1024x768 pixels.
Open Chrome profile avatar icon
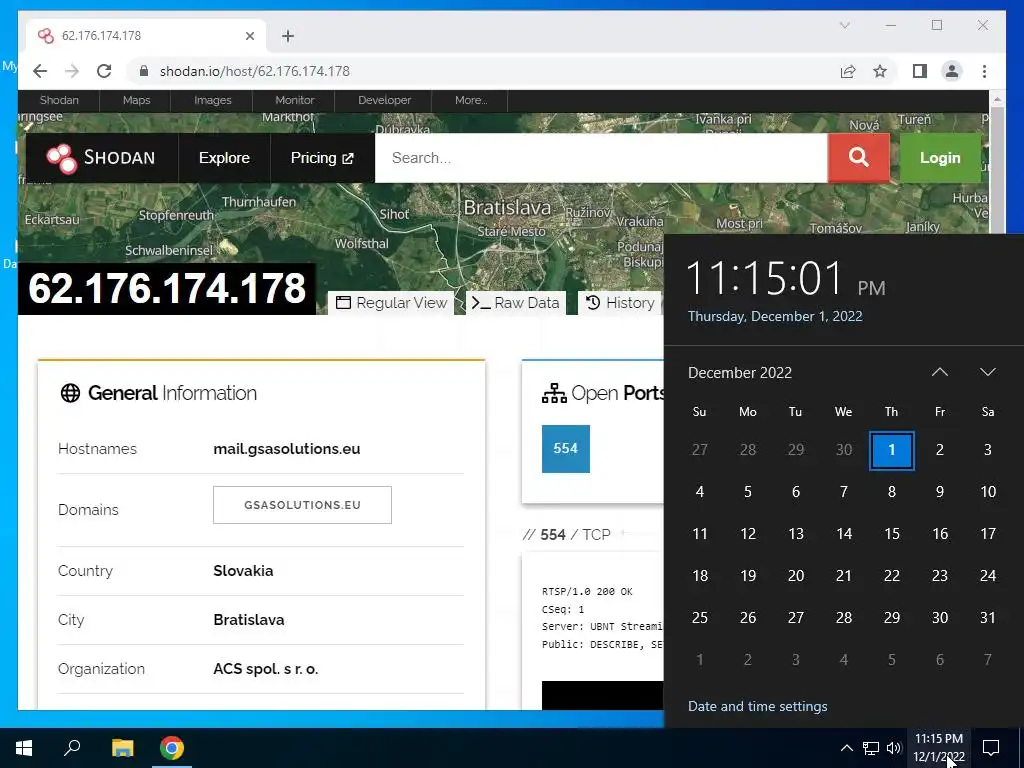click(952, 71)
